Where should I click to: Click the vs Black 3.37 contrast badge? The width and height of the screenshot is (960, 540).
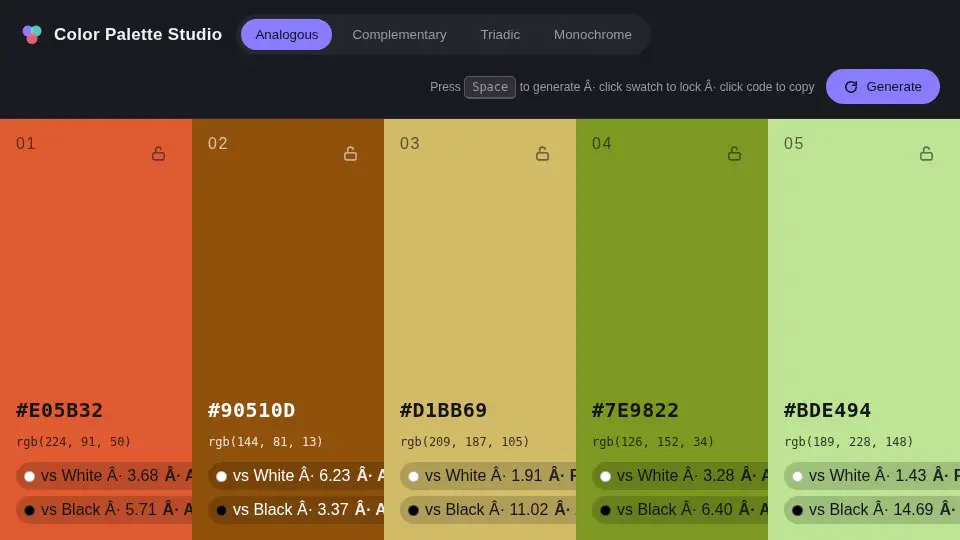click(x=296, y=509)
